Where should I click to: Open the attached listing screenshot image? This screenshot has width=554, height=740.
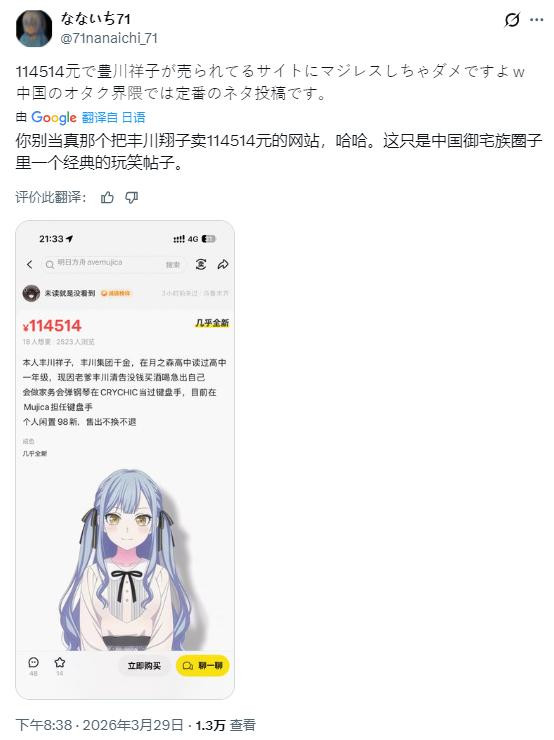coord(125,460)
